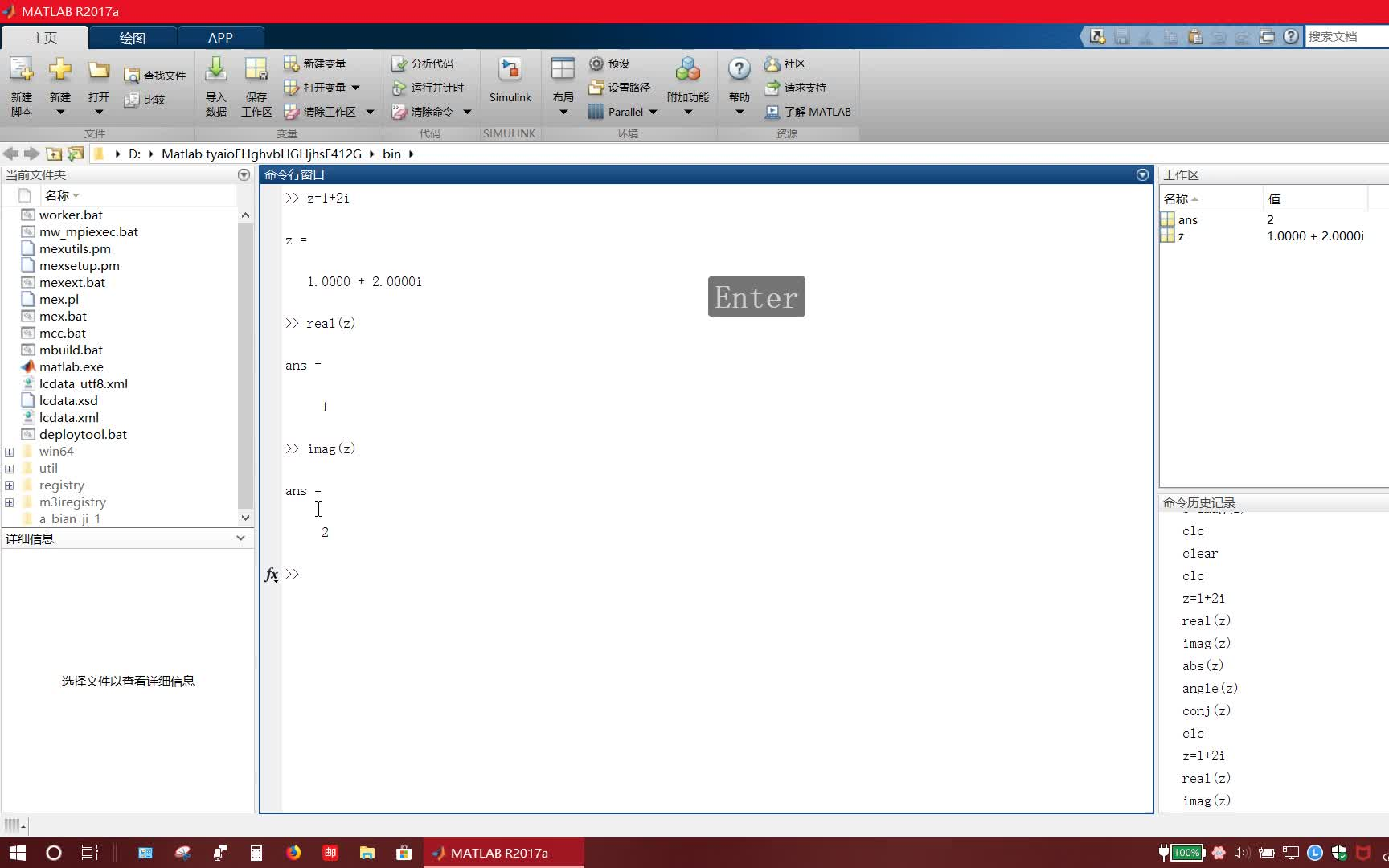Click Request Support (请求支持)
1389x868 pixels.
click(x=796, y=88)
